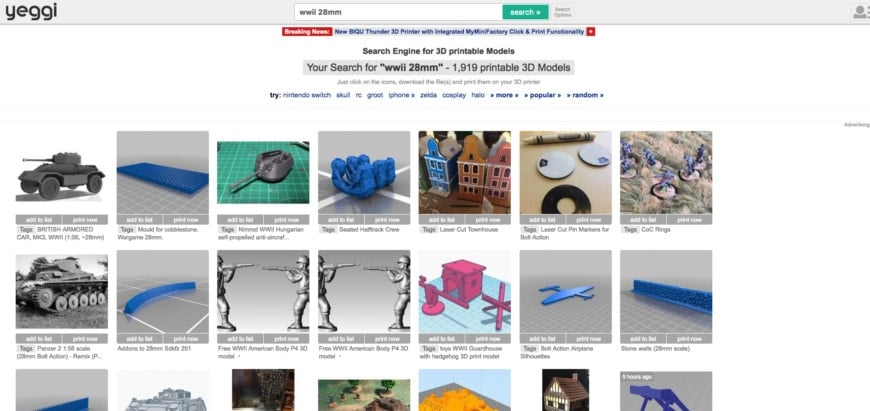Open the popular searches link

[x=542, y=95]
